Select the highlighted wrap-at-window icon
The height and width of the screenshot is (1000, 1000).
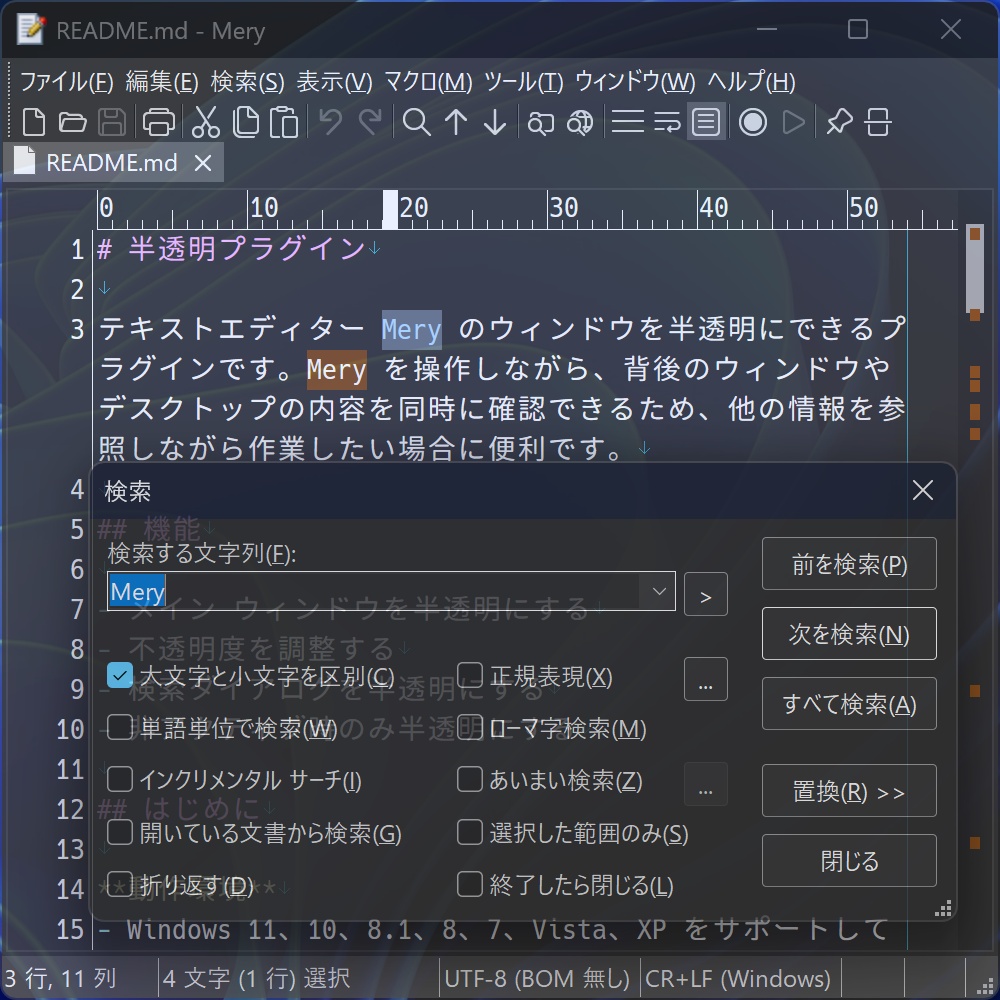[706, 121]
